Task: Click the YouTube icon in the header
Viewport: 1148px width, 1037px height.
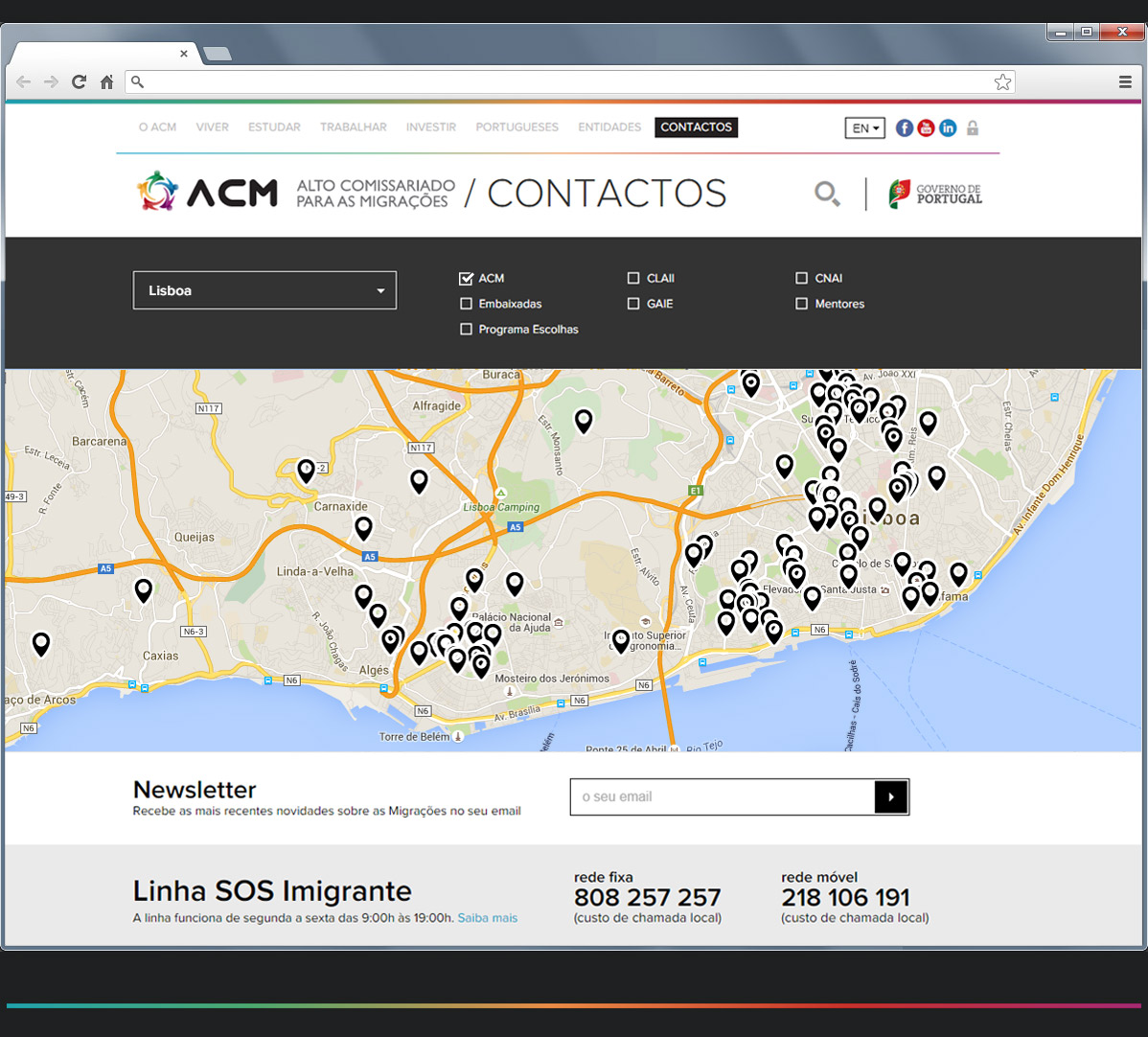Action: click(926, 127)
